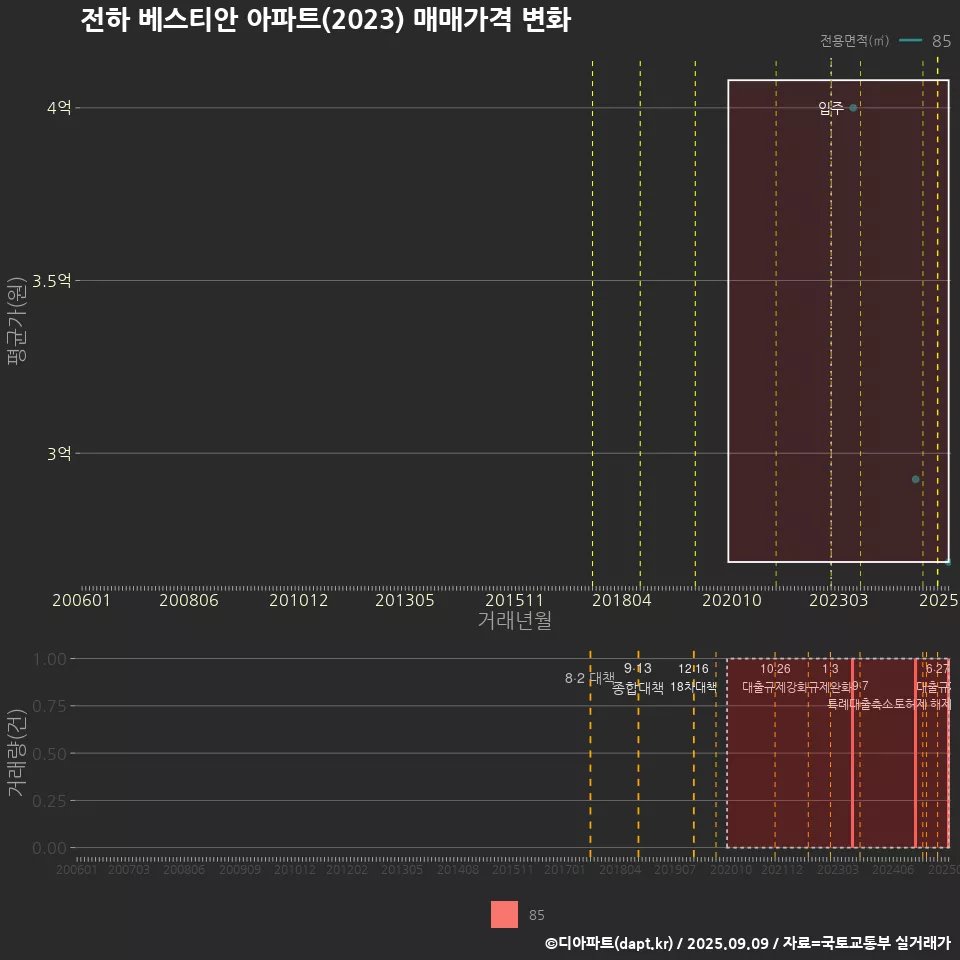
Task: Click the 3억 y-axis label
Action: point(59,454)
